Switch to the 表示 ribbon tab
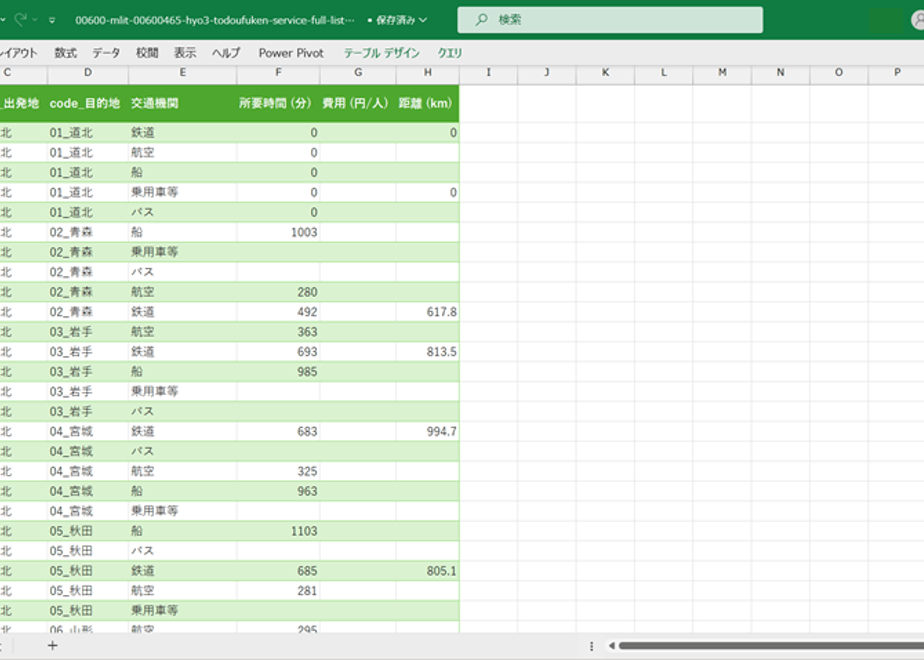924x660 pixels. 184,53
